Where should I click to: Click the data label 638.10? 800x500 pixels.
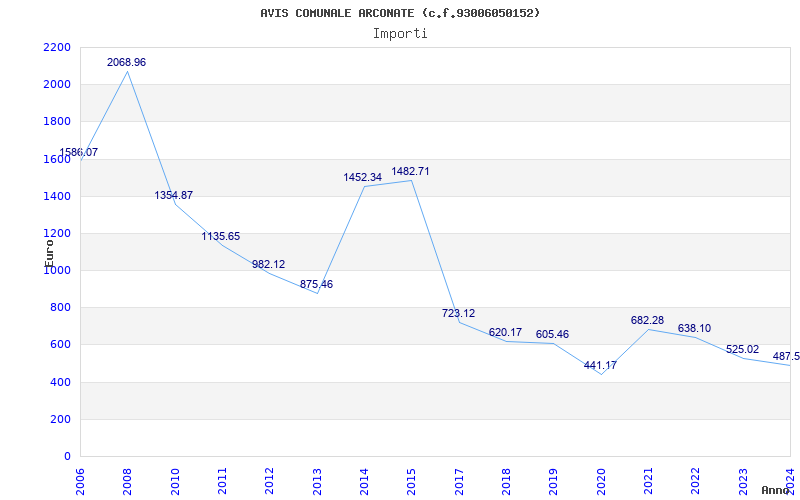(694, 329)
